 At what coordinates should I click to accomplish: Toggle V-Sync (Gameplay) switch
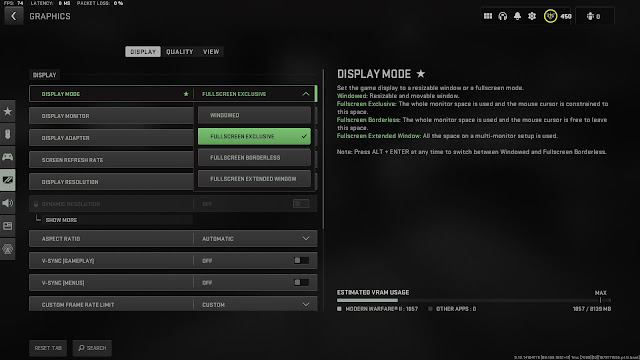(301, 260)
